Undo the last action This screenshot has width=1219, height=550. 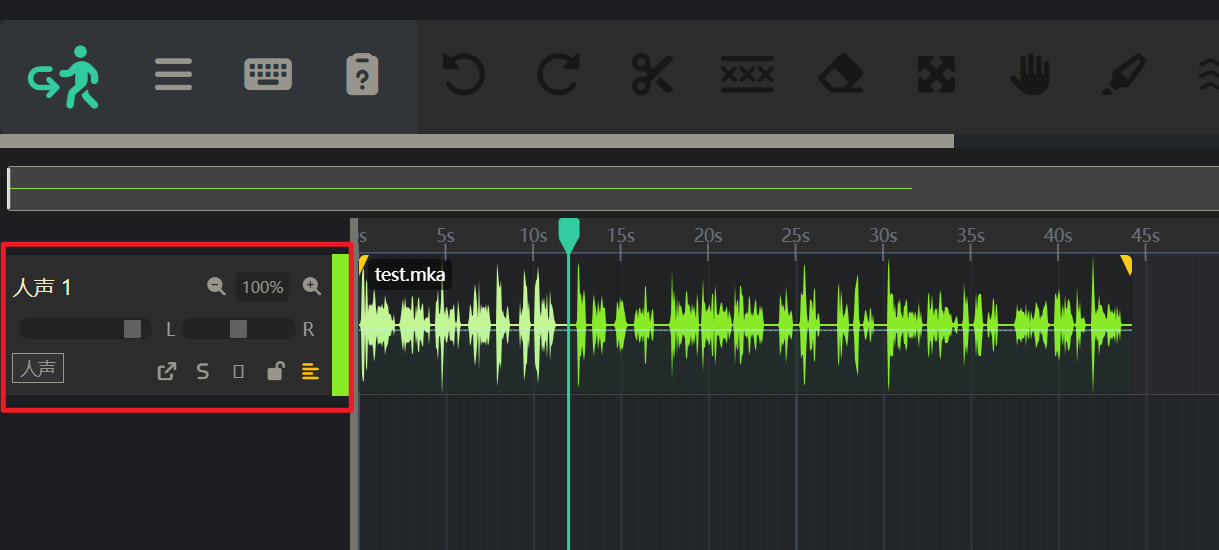pos(464,75)
